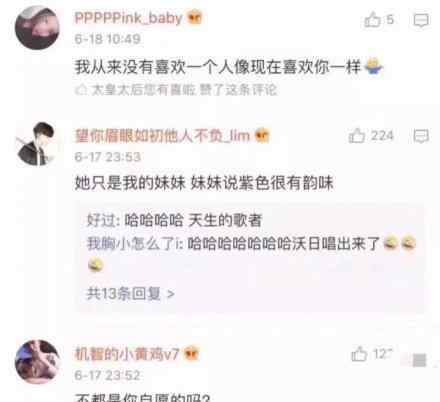Click the chevron next to 共13条回复
The height and width of the screenshot is (402, 440).
pyautogui.click(x=171, y=294)
